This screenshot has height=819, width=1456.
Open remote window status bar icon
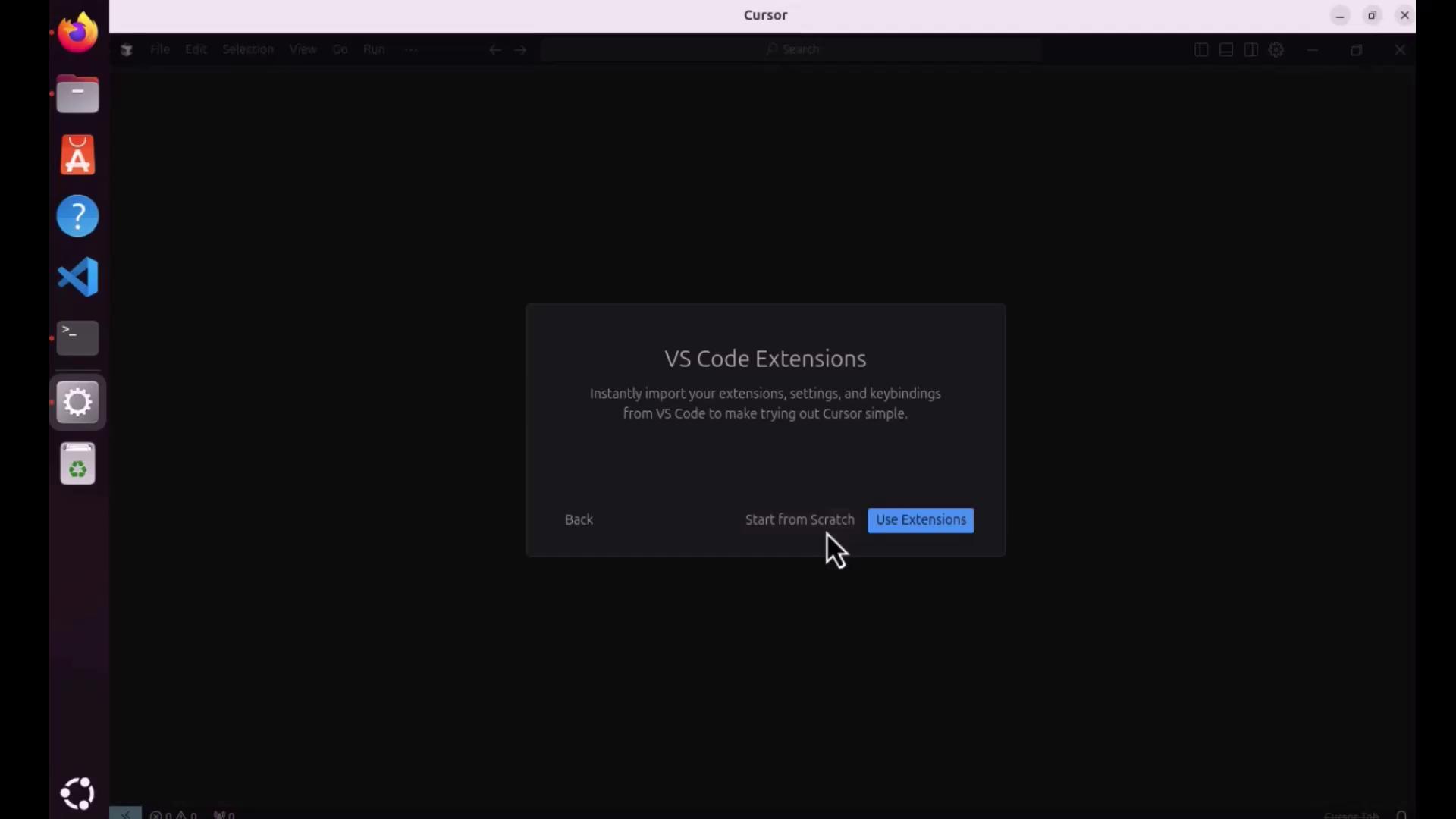125,814
